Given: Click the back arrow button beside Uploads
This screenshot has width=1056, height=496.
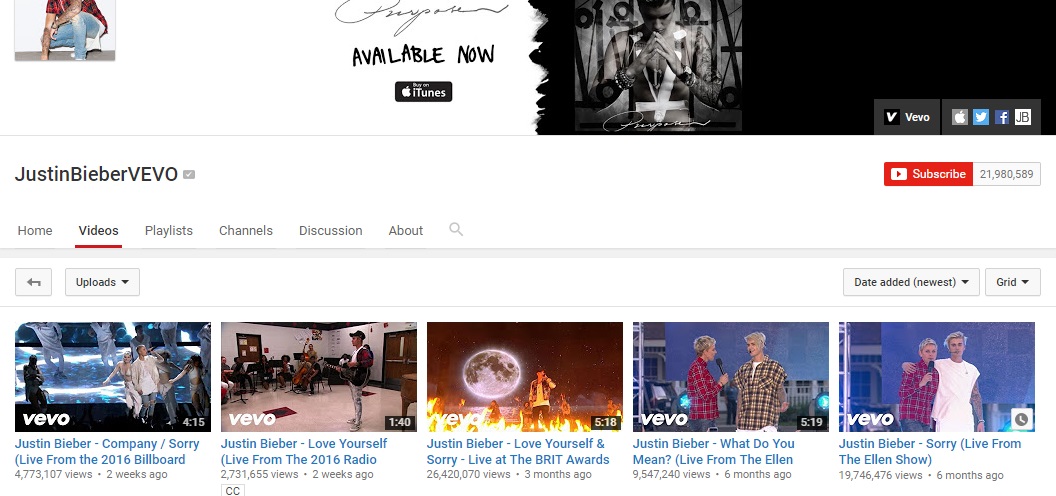Looking at the screenshot, I should [x=34, y=282].
